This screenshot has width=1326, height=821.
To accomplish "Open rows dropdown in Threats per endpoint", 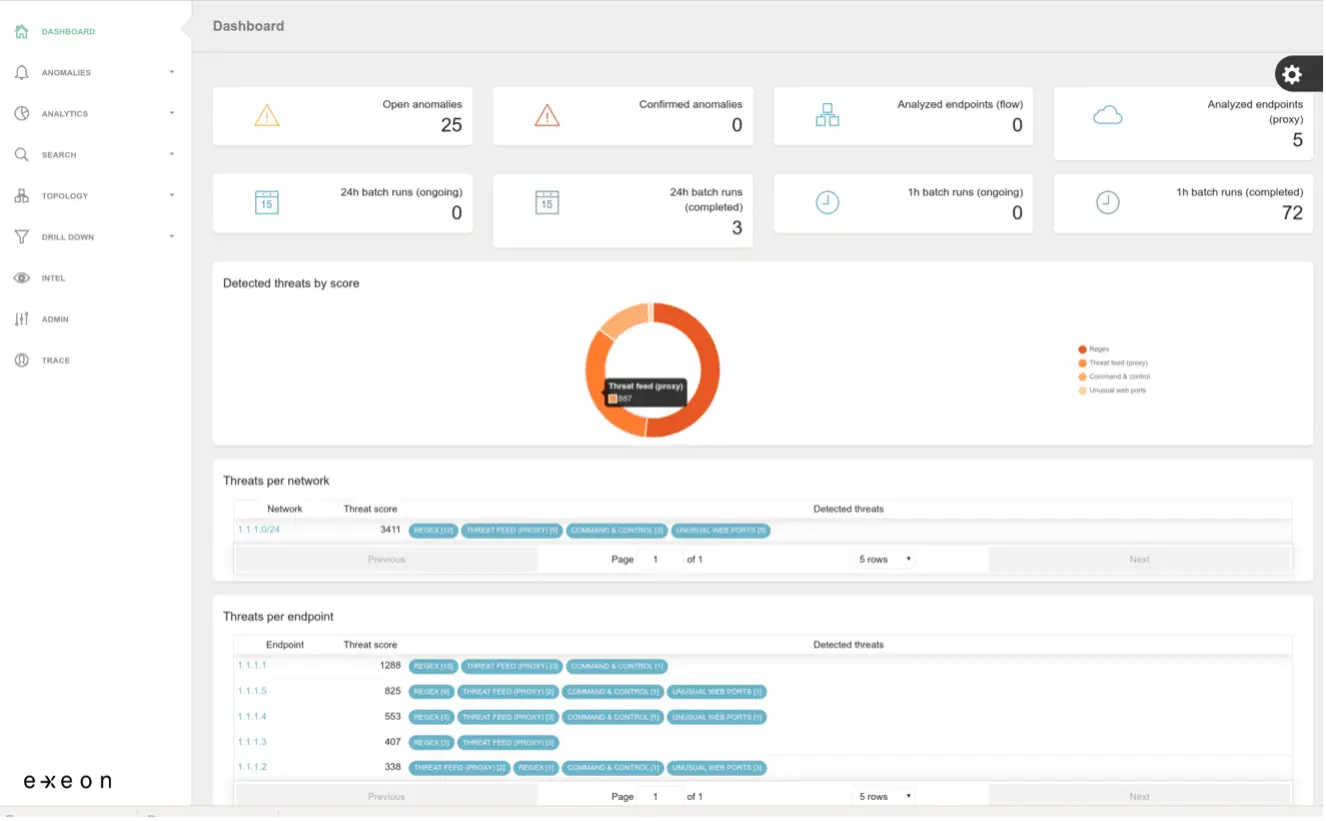I will [885, 796].
